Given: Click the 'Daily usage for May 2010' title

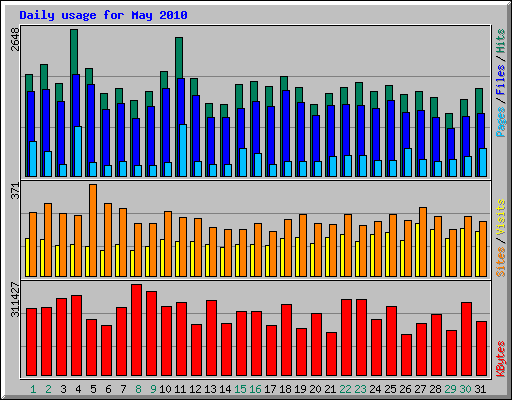Looking at the screenshot, I should click(x=103, y=15).
